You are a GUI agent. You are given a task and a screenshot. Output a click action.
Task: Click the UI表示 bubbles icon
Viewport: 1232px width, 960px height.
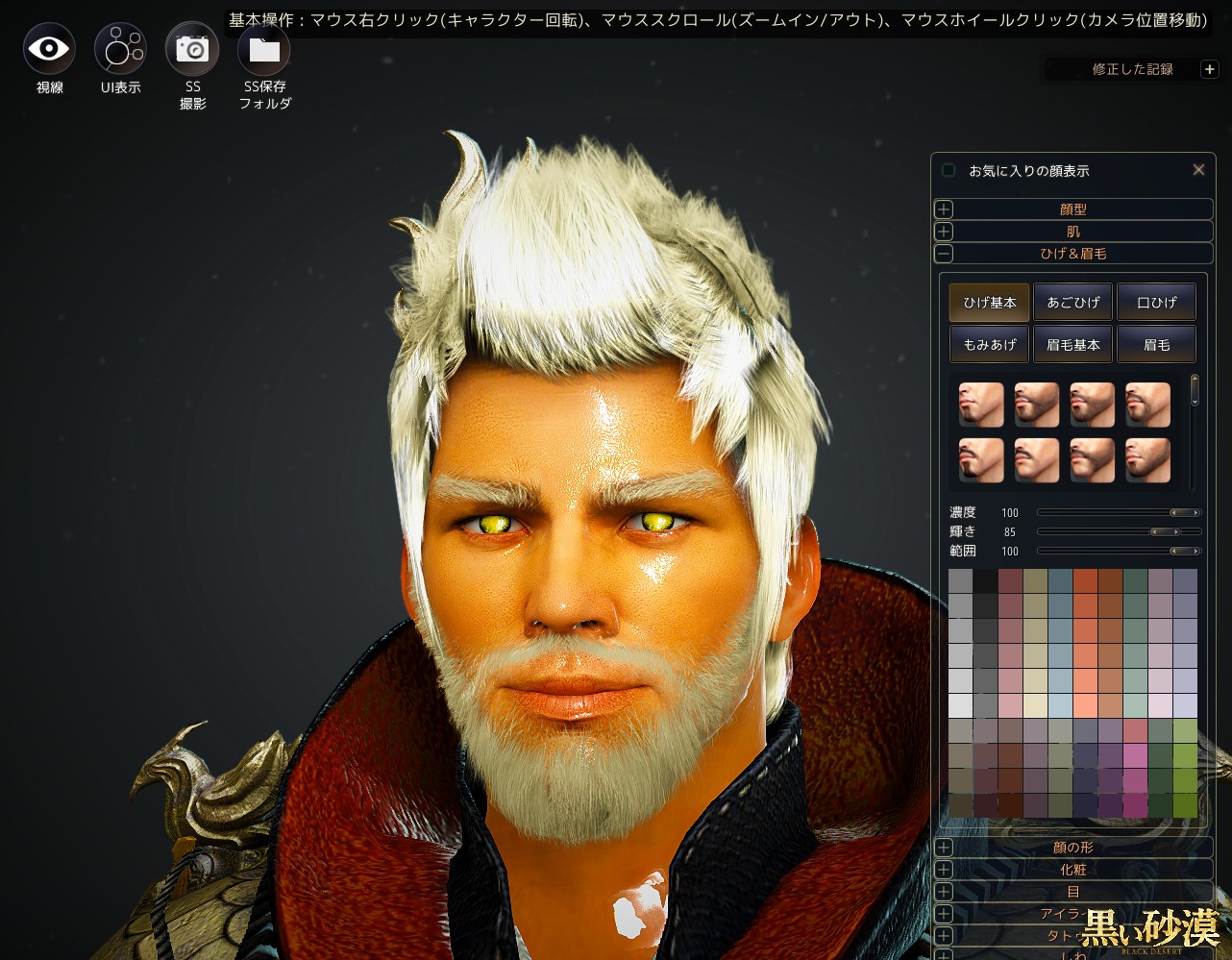[120, 49]
